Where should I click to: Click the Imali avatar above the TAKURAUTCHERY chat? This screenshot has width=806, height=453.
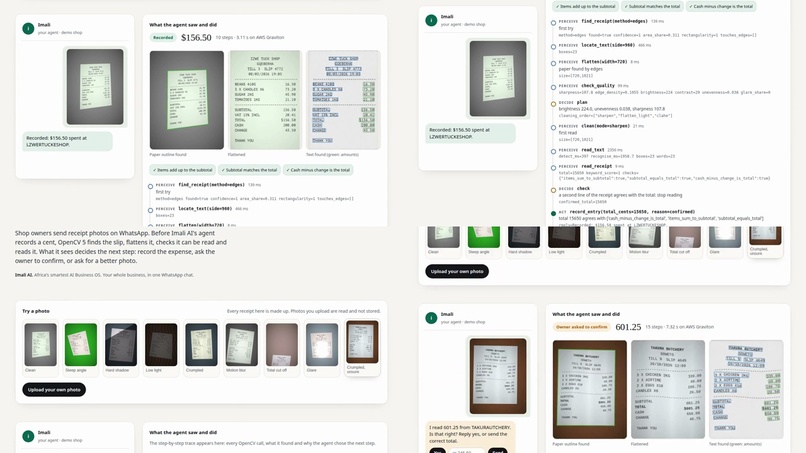click(431, 318)
